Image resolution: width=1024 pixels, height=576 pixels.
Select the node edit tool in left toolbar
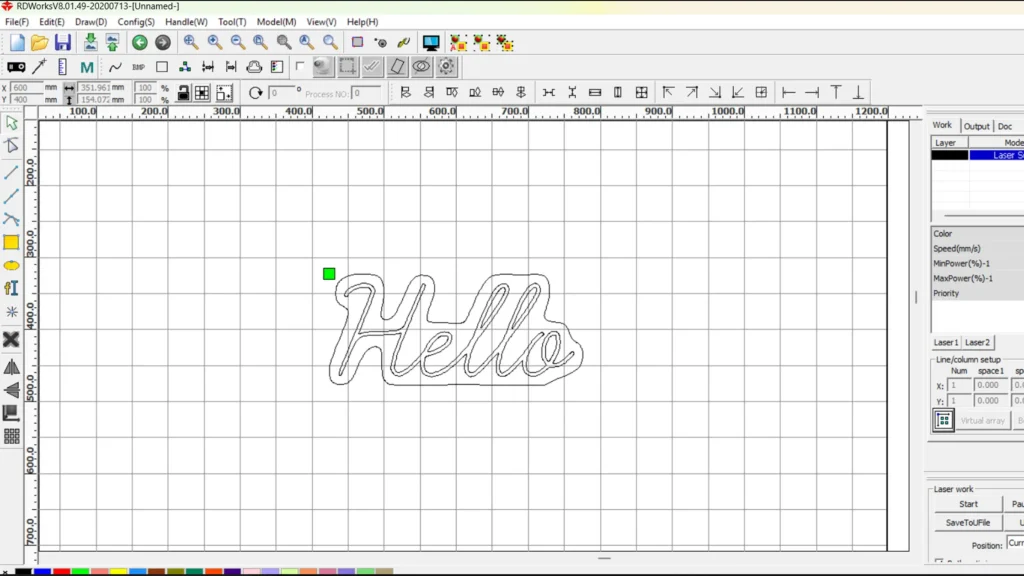pos(12,146)
